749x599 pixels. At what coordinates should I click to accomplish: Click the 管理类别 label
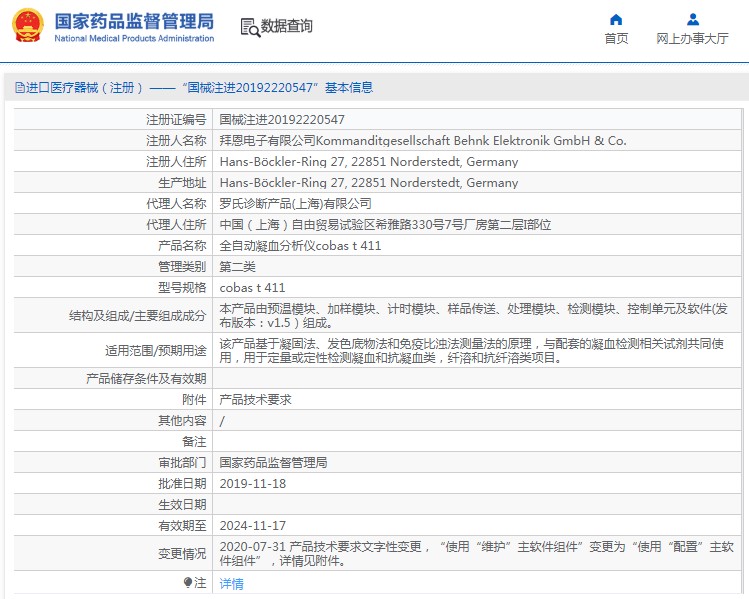point(182,267)
